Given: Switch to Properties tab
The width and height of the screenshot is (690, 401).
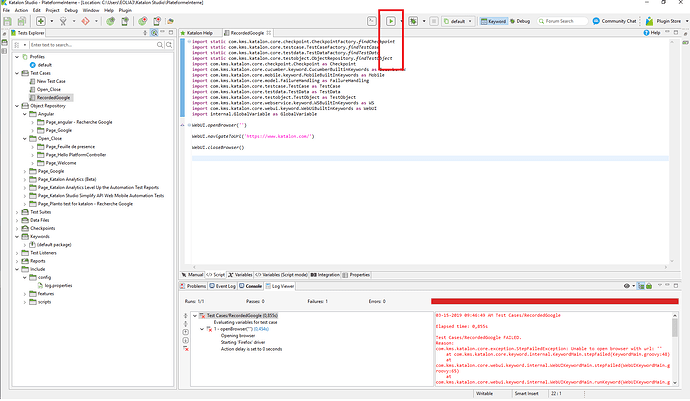Looking at the screenshot, I should (x=356, y=275).
